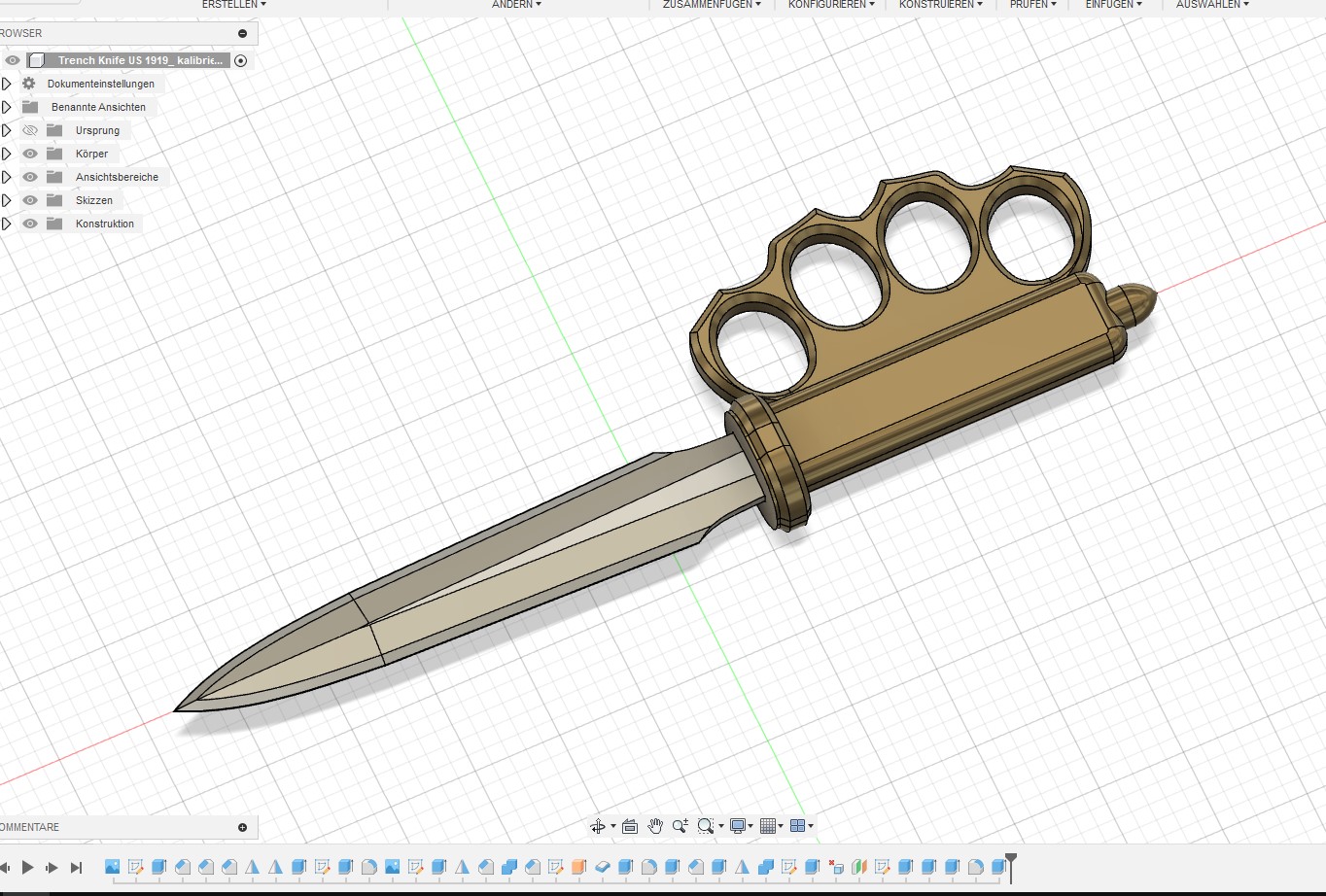Expand the Dokumenteinstellungen tree node
Image resolution: width=1326 pixels, height=896 pixels.
pos(6,84)
